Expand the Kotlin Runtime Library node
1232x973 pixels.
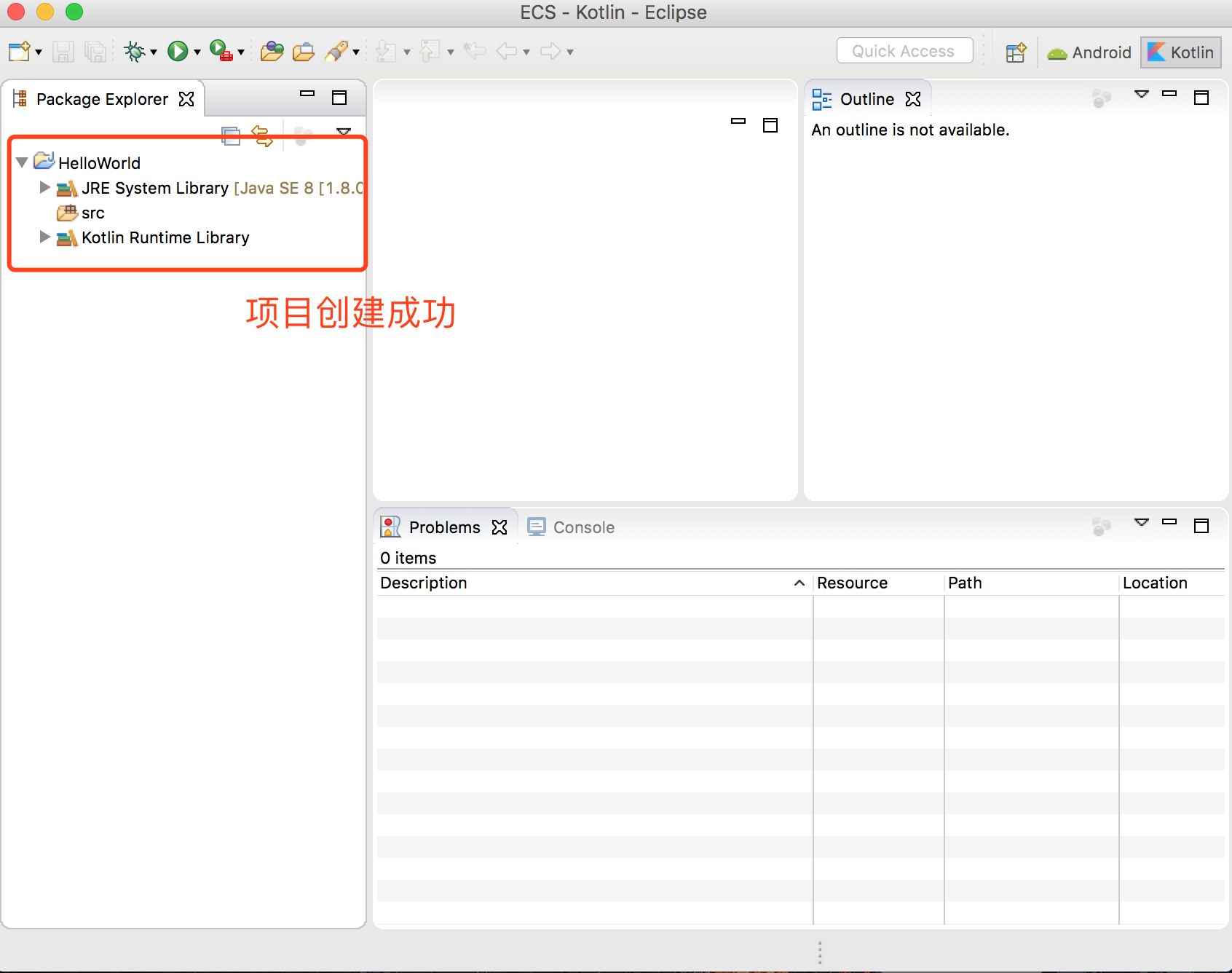44,237
